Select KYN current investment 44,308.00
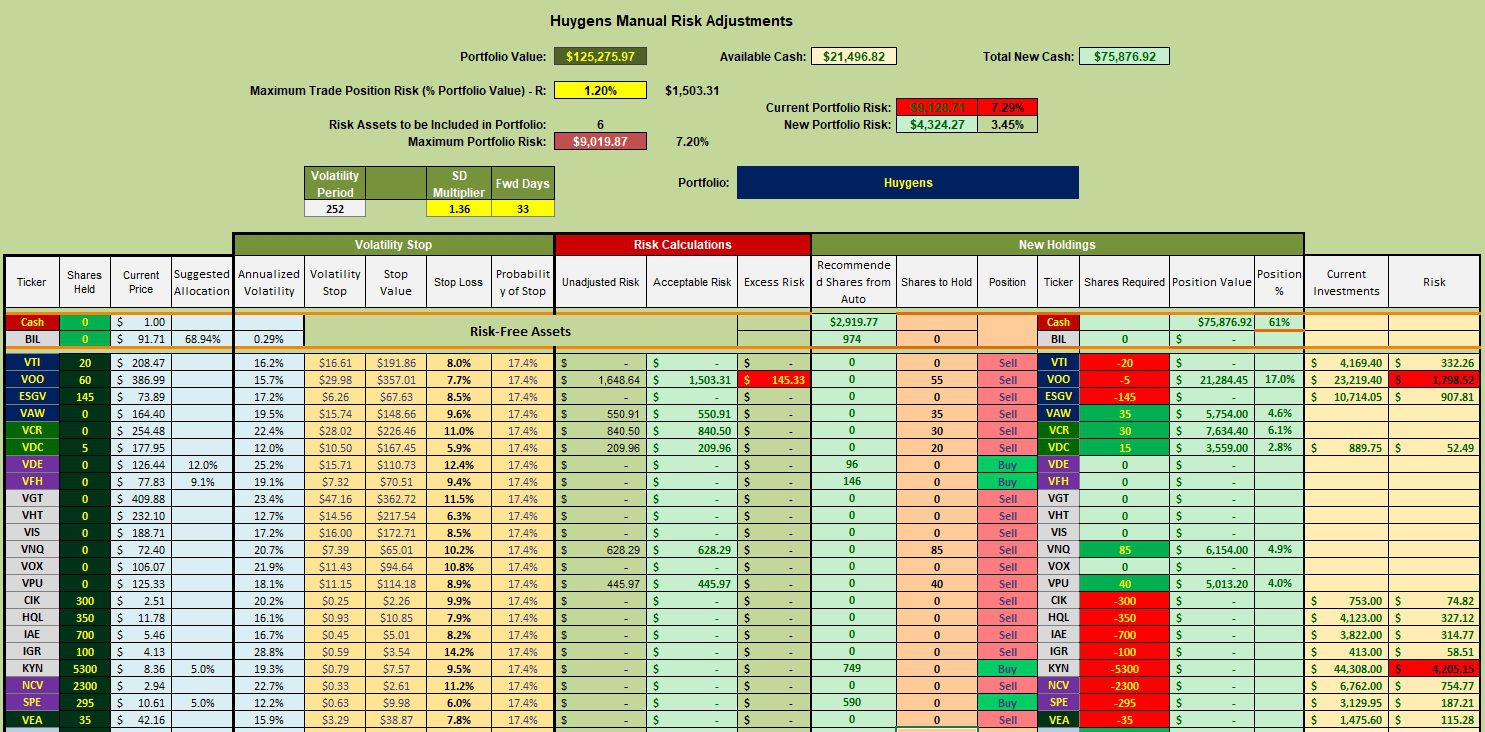 pos(1346,669)
